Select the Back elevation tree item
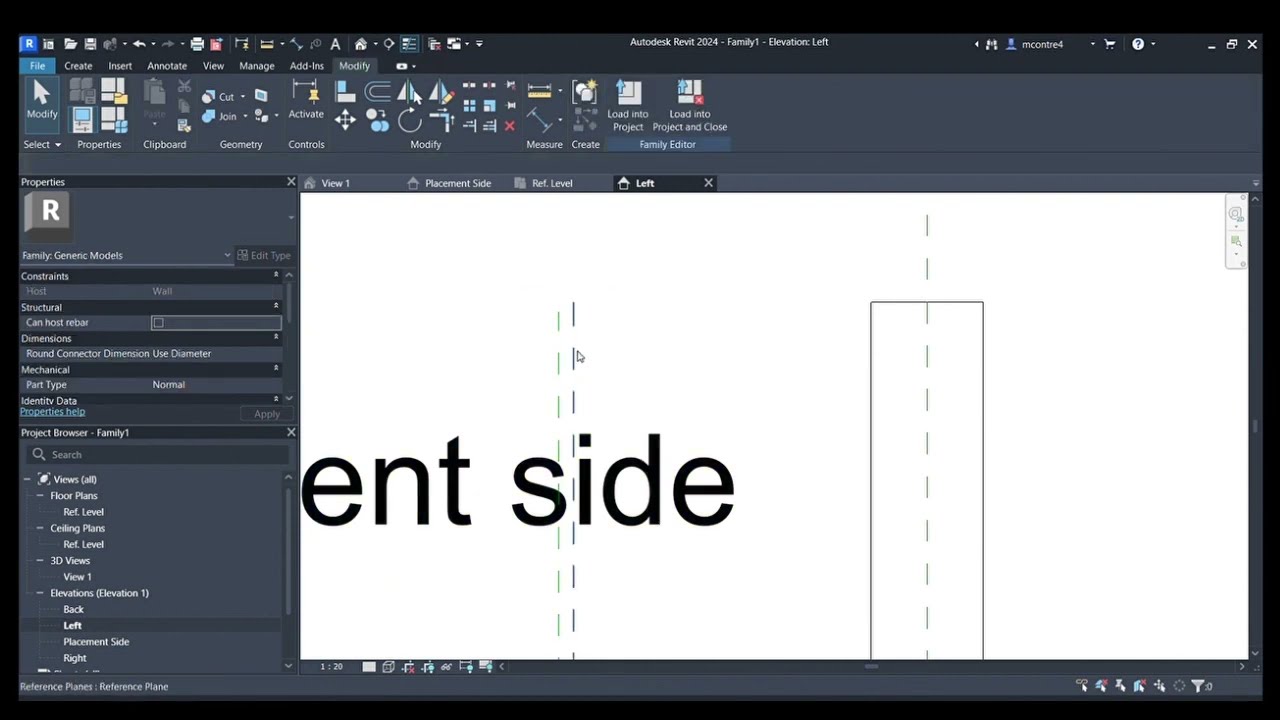This screenshot has height=720, width=1280. click(x=73, y=609)
